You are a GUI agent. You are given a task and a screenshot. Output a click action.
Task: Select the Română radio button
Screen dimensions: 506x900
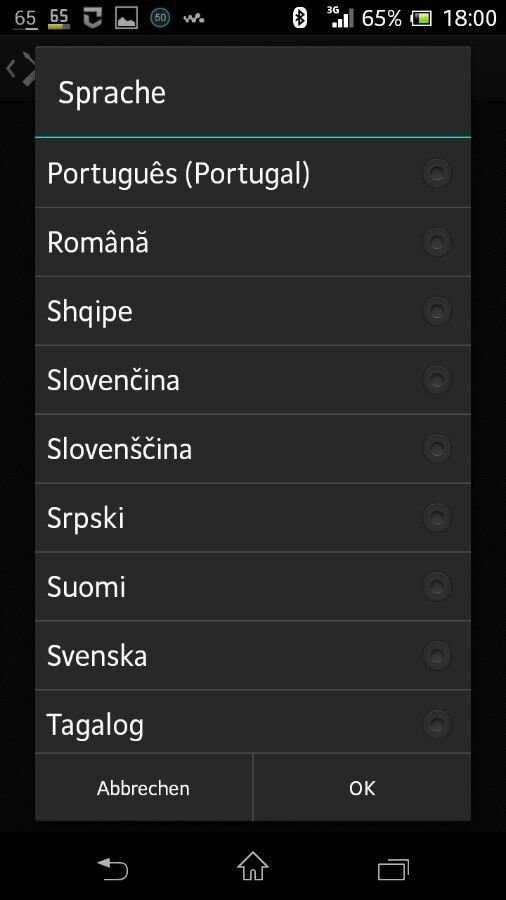coord(437,242)
